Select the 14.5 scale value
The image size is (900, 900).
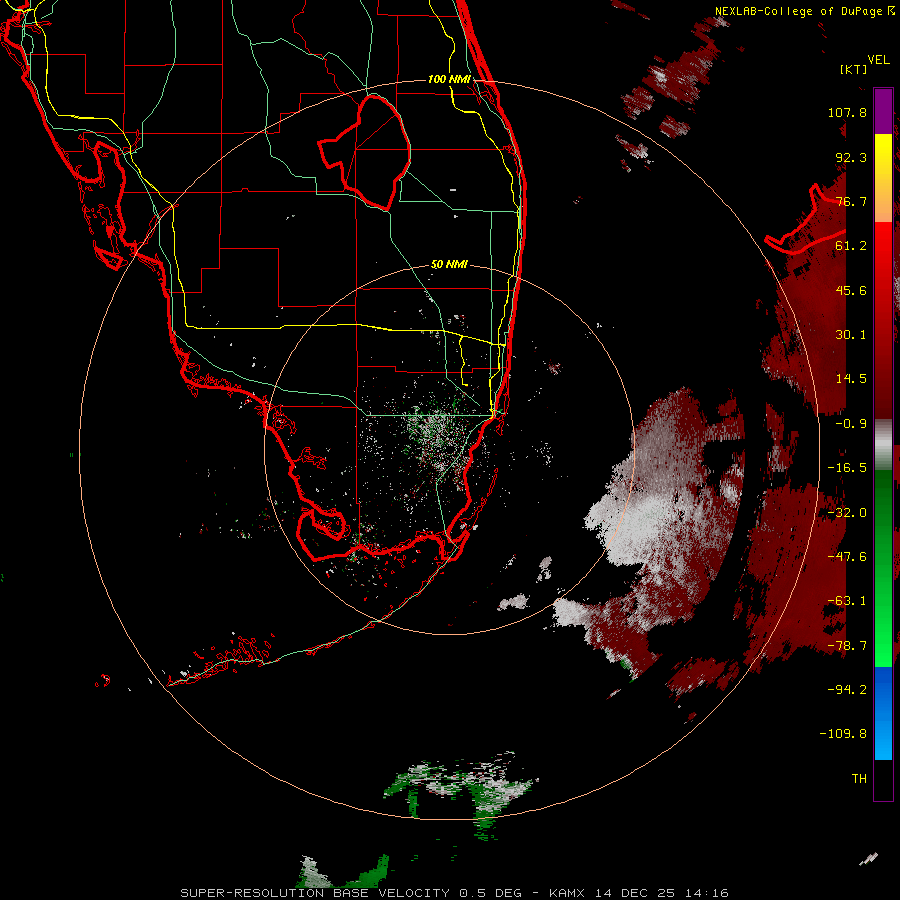pos(851,379)
